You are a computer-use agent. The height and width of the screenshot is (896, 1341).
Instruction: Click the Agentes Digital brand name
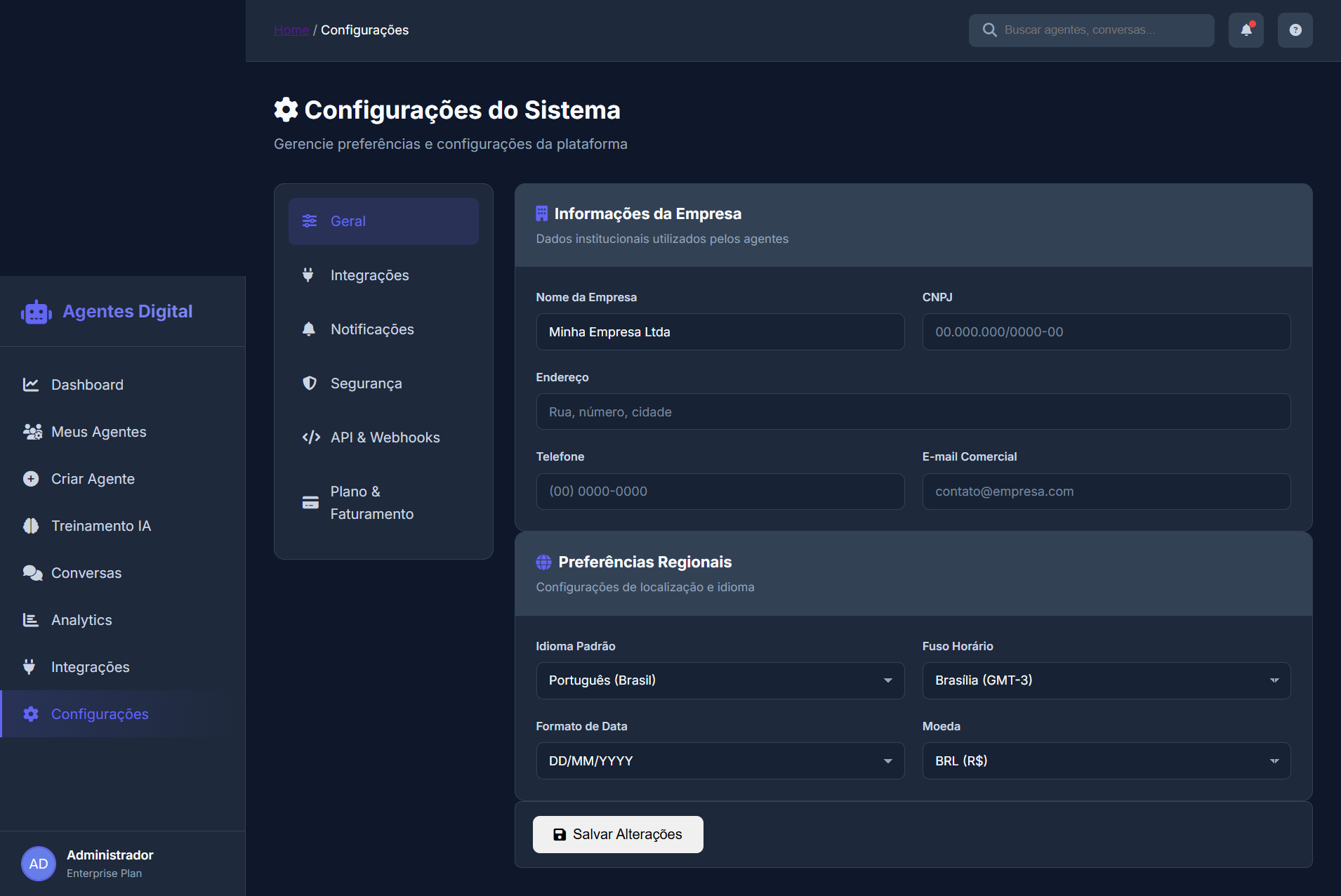128,311
